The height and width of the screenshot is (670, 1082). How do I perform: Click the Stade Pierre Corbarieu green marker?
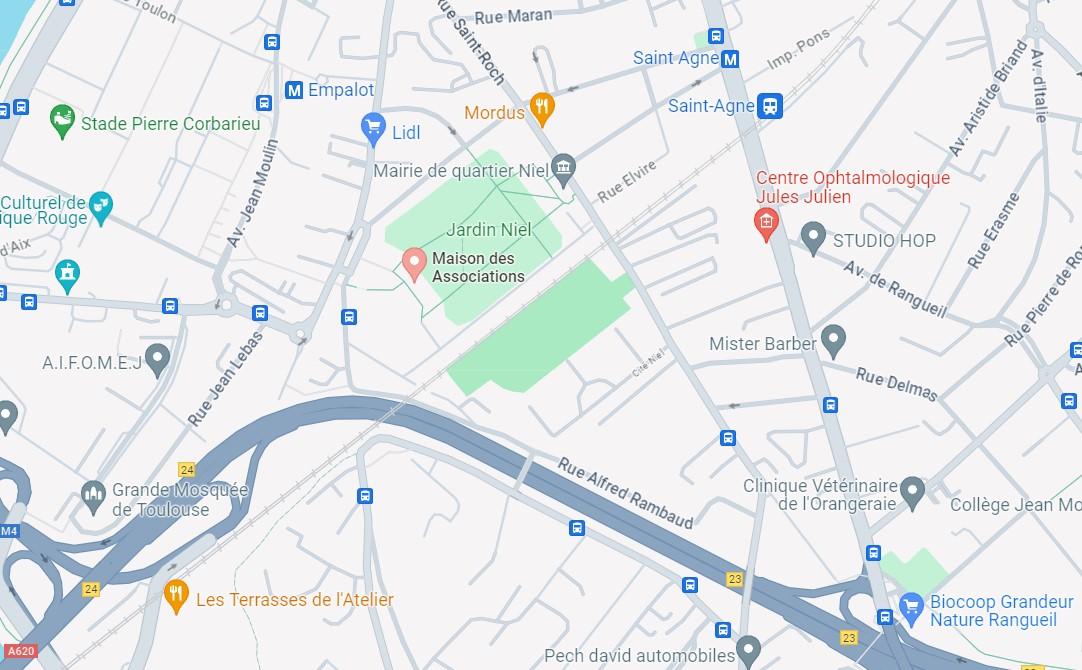(x=62, y=121)
